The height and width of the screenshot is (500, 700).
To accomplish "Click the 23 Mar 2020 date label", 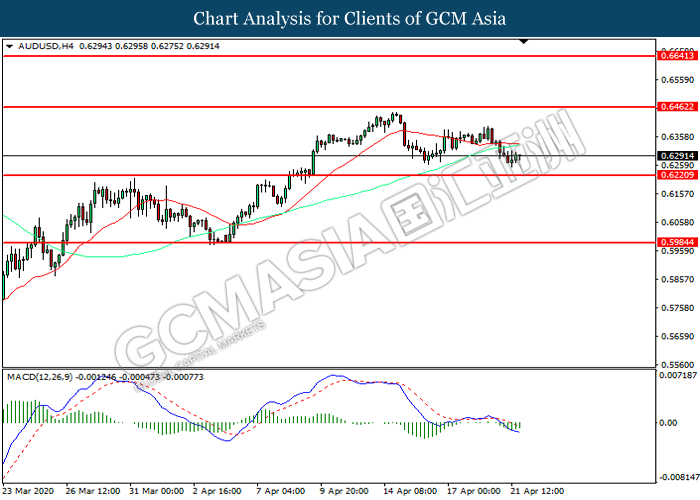I will click(29, 491).
